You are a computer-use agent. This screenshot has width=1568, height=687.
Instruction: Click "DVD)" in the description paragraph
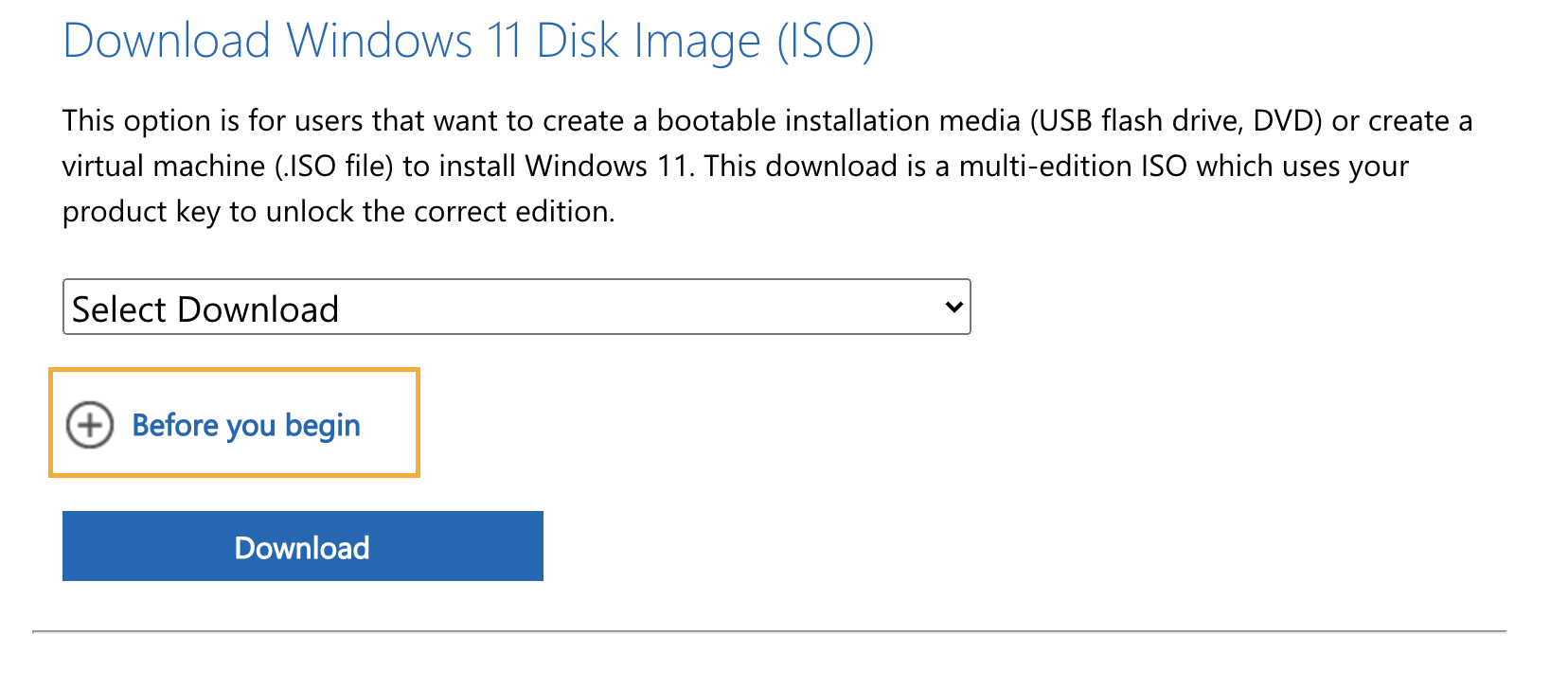pyautogui.click(x=1287, y=121)
